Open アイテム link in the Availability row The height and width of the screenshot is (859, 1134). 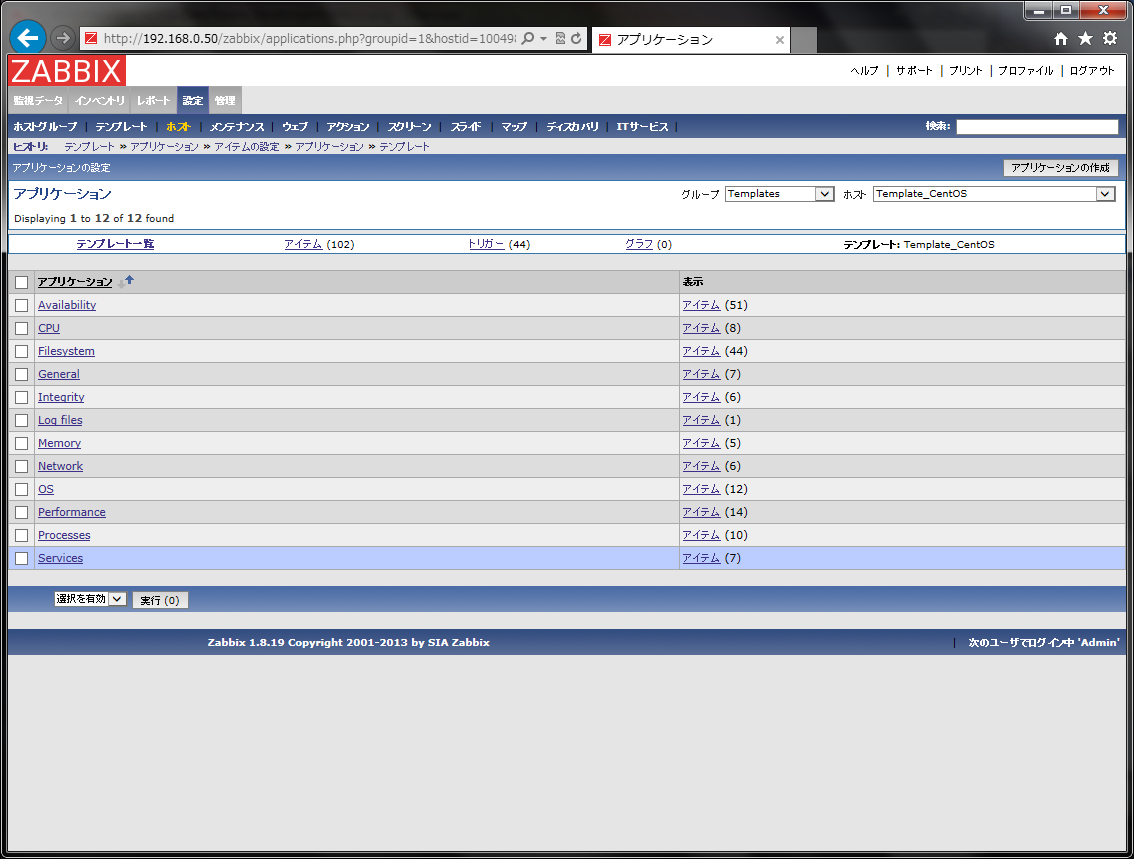coord(701,305)
